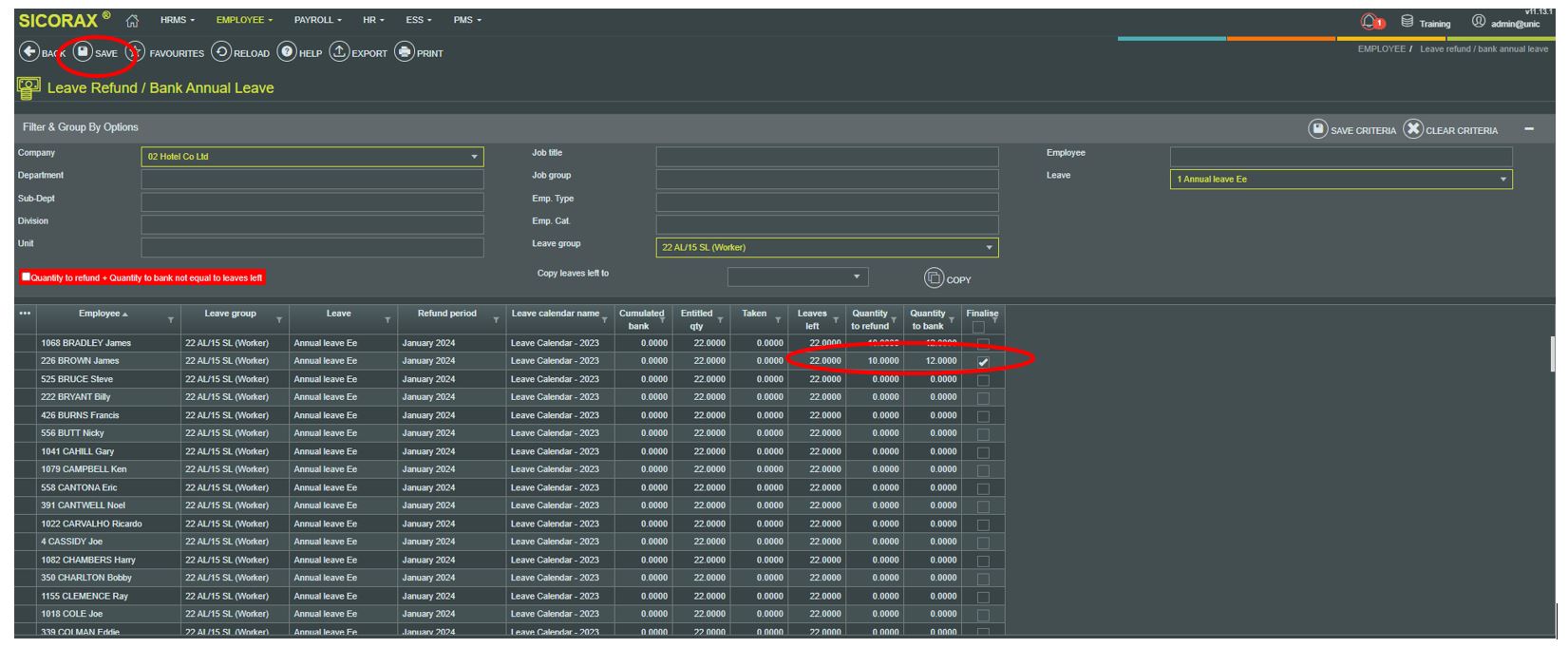
Task: Open the Leaves left filter icon
Action: (836, 320)
